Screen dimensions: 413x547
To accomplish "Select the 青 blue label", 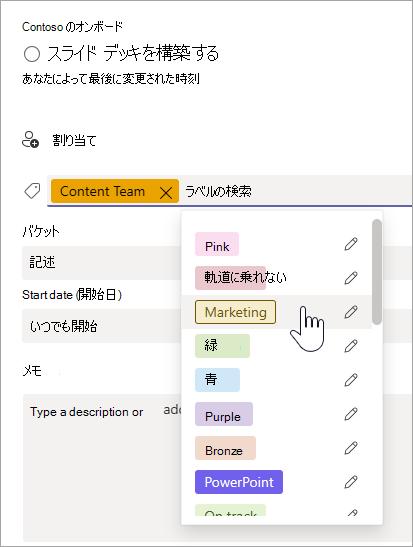I will click(x=217, y=380).
